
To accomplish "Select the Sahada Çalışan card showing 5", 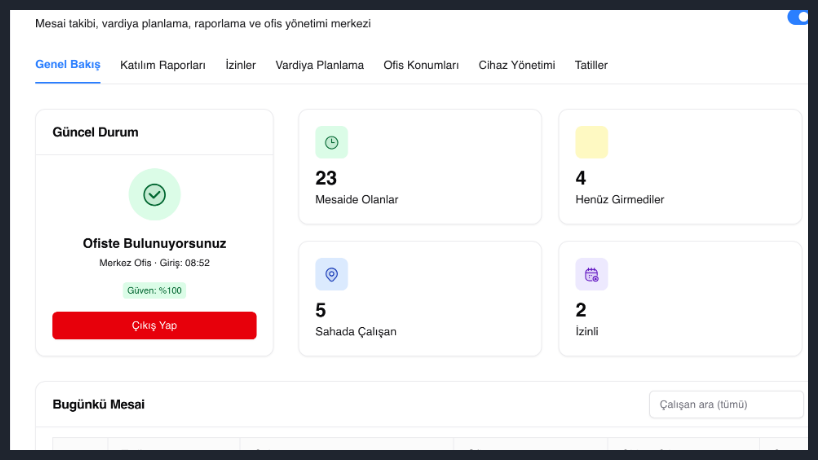I will tap(420, 299).
